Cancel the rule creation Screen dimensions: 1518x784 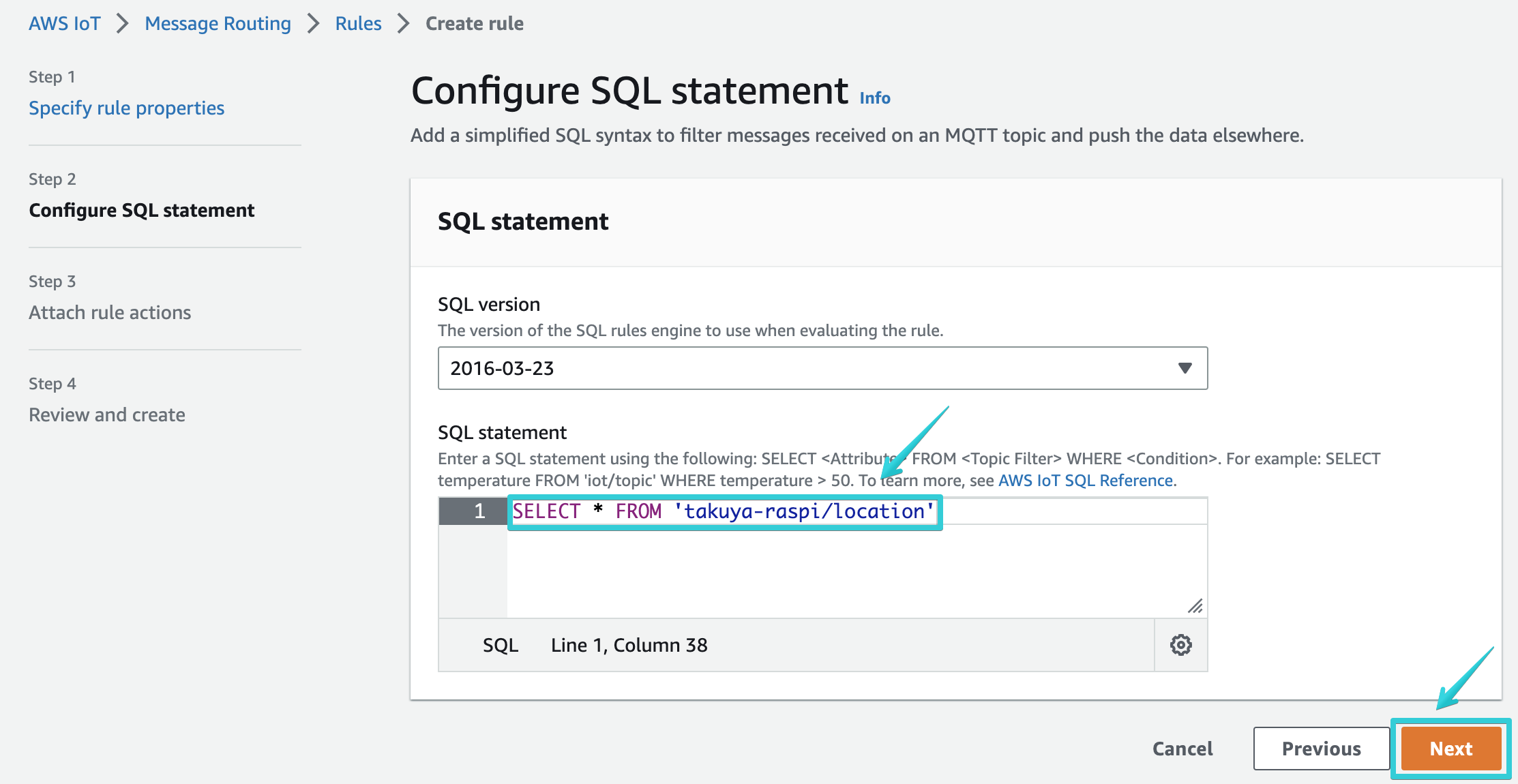coord(1182,748)
